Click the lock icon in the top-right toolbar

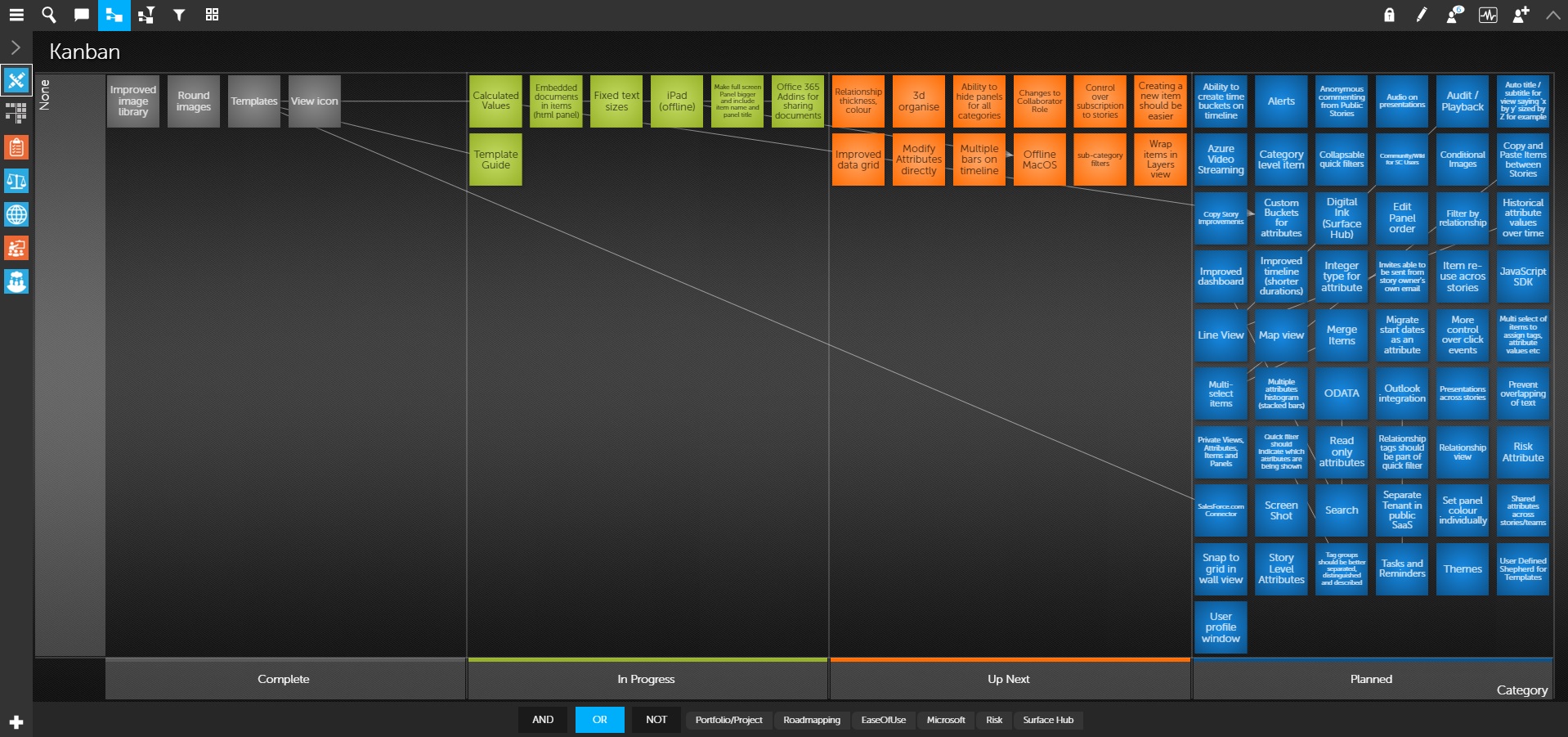1389,15
